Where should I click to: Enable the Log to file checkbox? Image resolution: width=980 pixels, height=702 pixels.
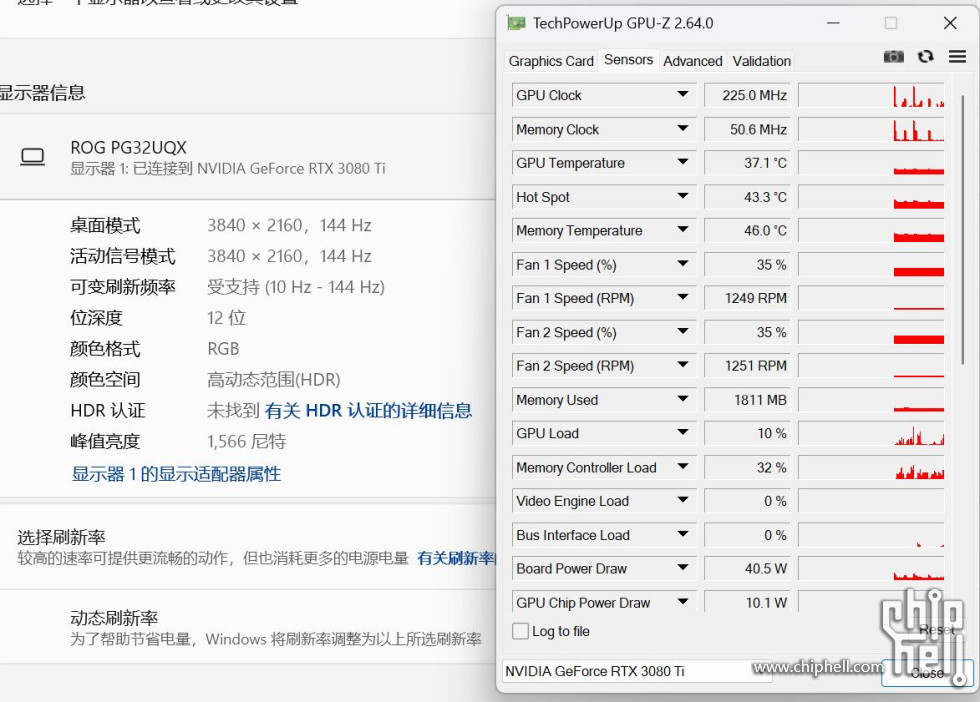point(520,631)
